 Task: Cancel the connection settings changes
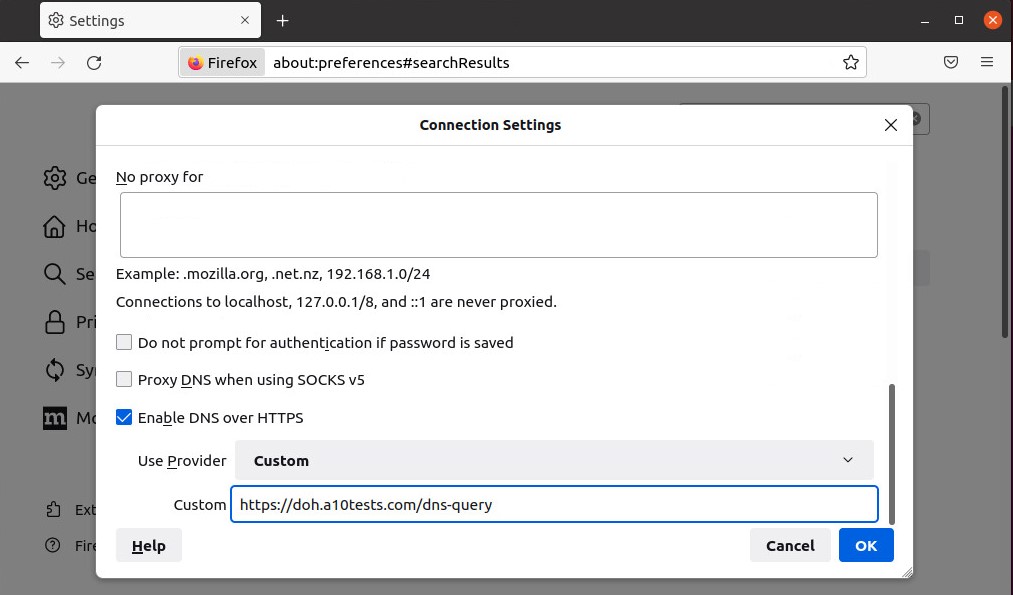coord(790,545)
